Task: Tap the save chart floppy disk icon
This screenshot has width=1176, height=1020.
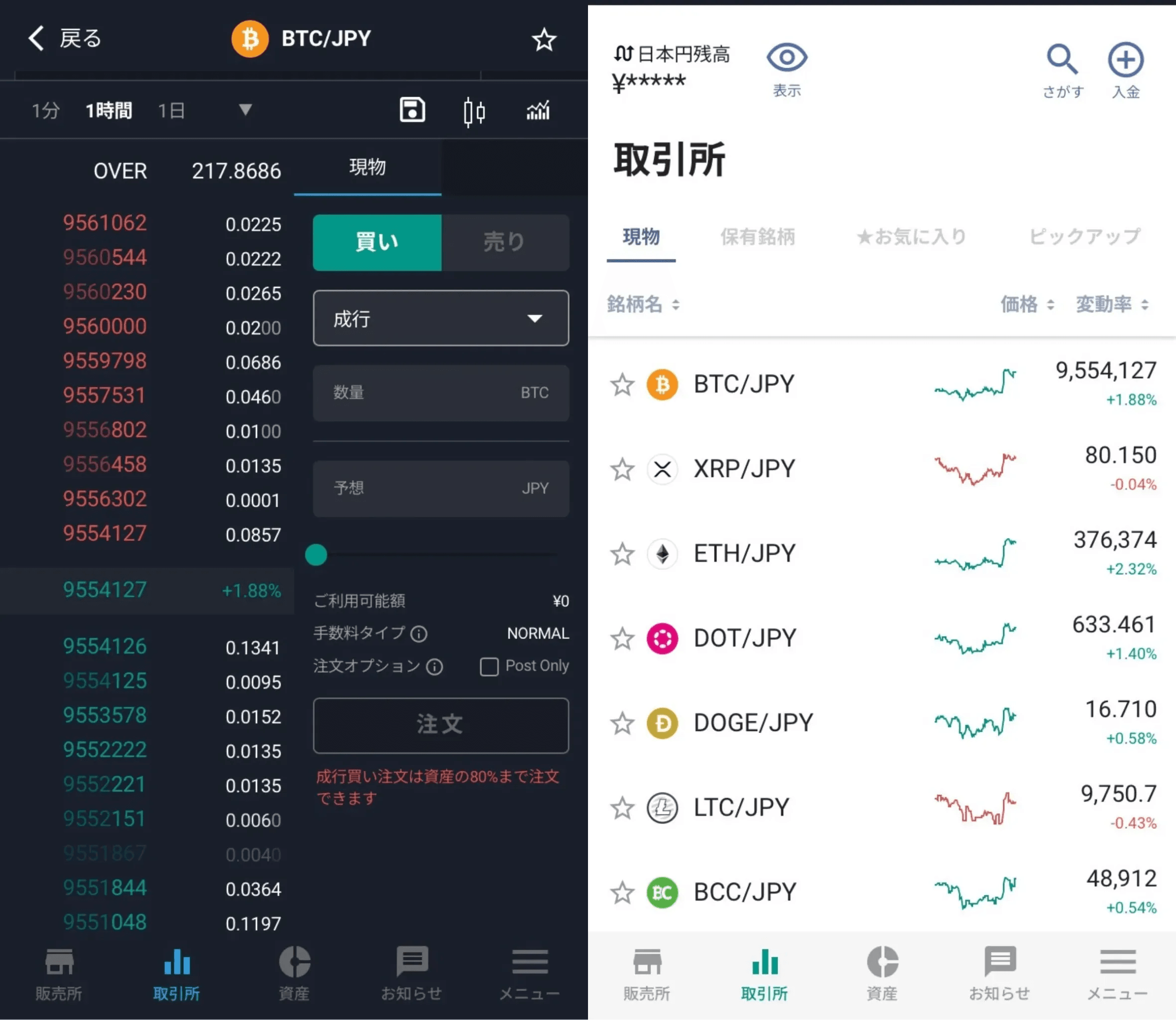Action: [x=412, y=110]
